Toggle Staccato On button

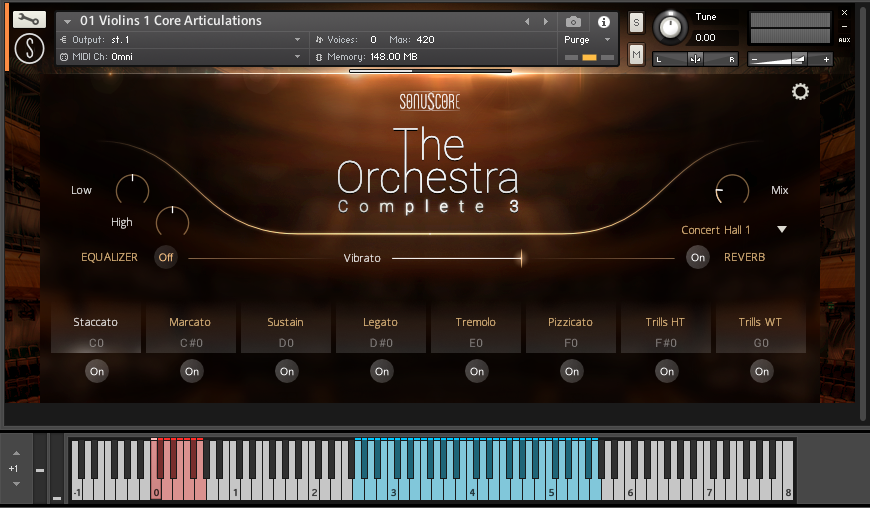97,372
